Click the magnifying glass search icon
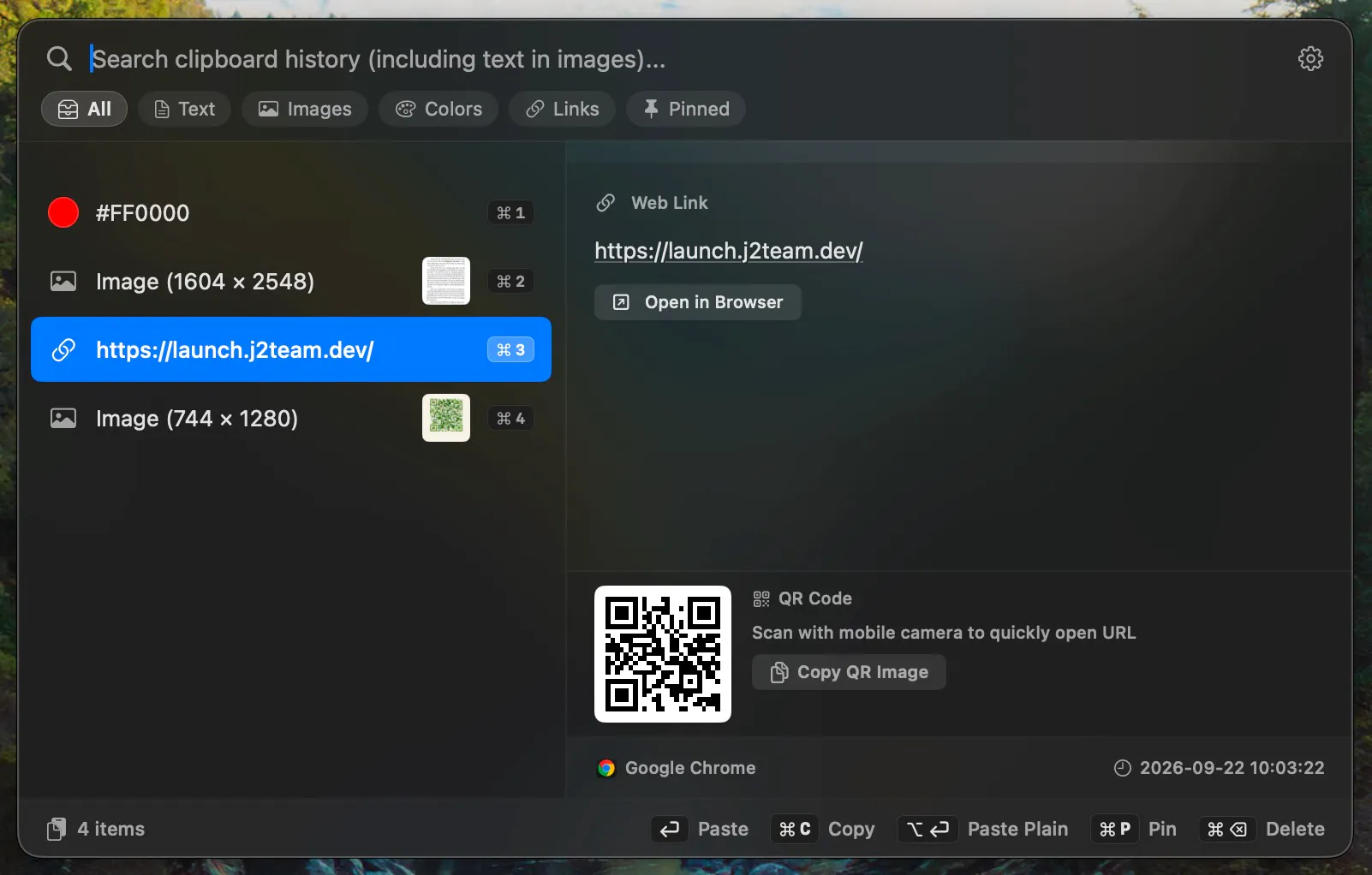 click(59, 59)
